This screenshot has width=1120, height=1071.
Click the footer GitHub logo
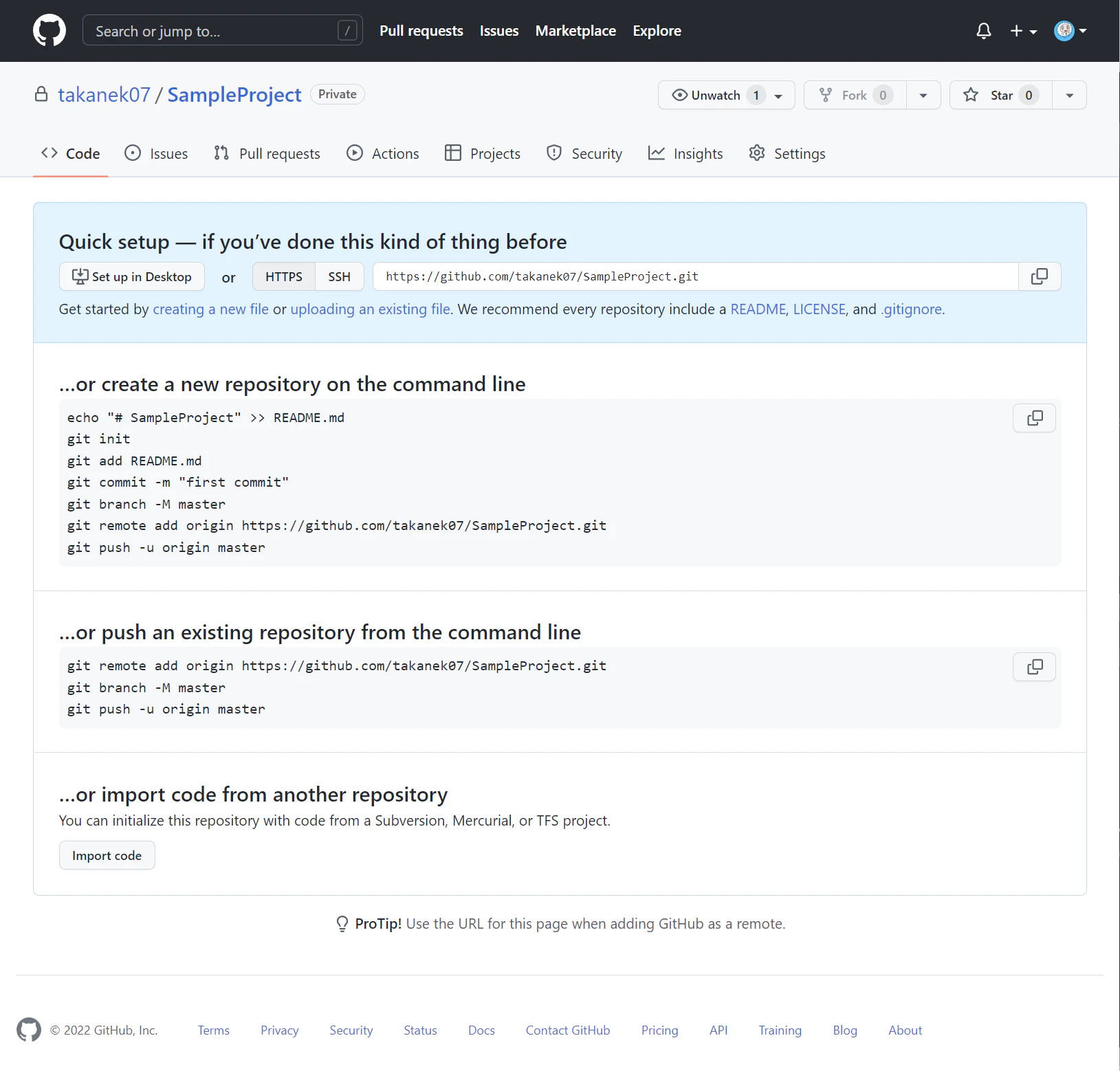(x=29, y=1030)
